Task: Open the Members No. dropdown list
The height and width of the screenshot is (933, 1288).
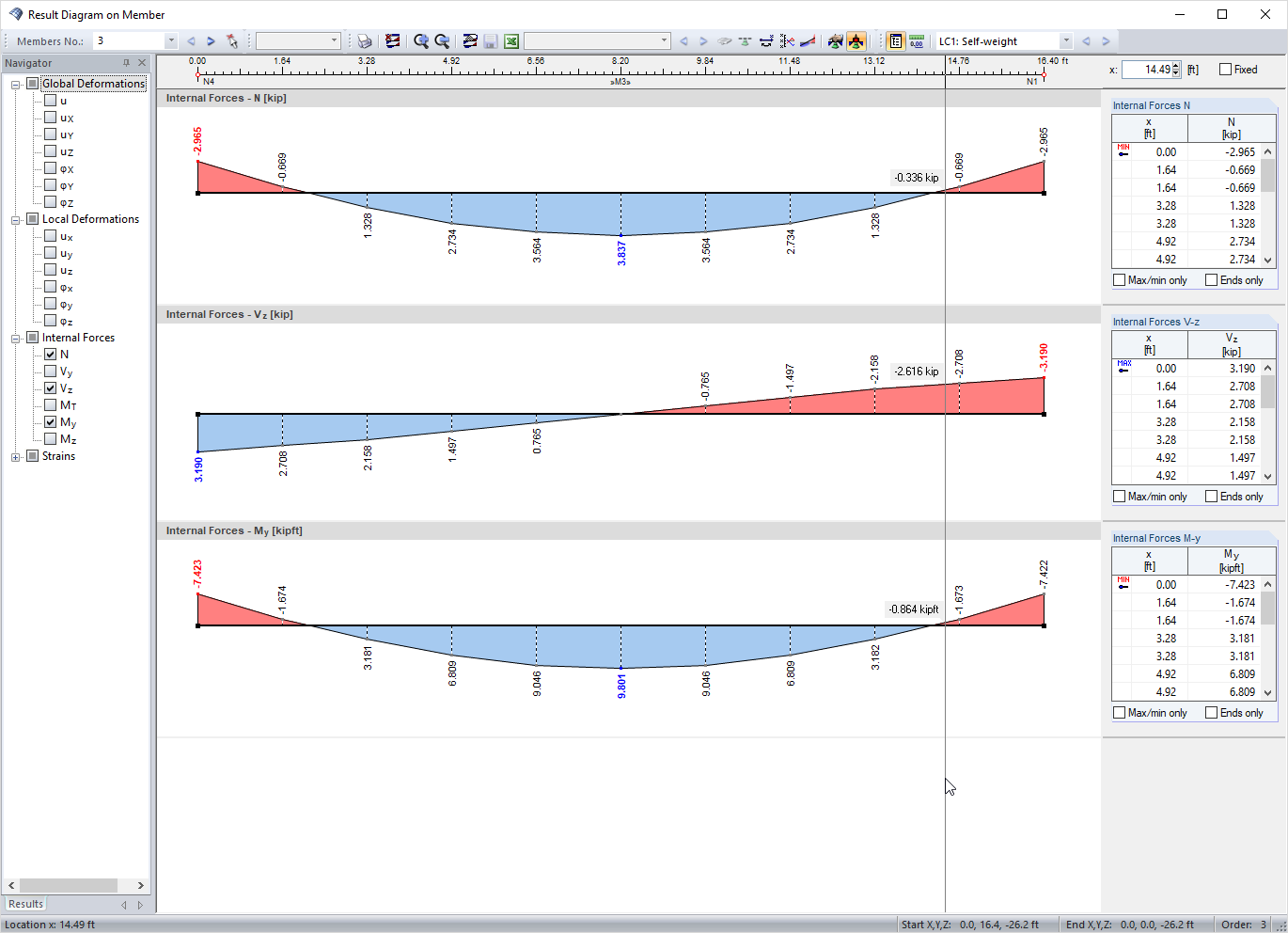Action: [x=170, y=41]
